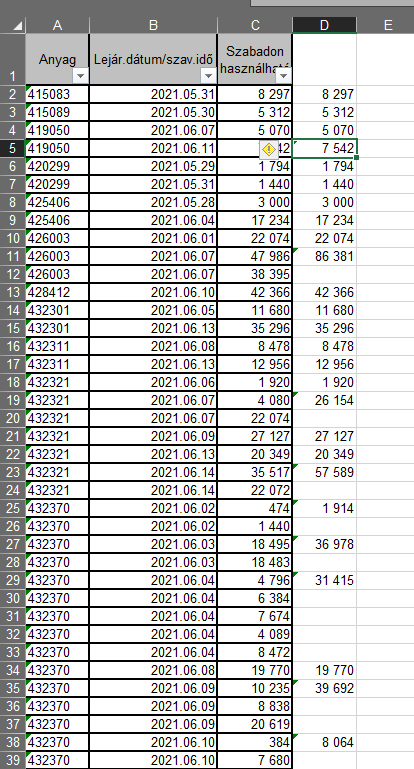Select row 2 header
Screen dimensions: 414x769
tap(13, 94)
